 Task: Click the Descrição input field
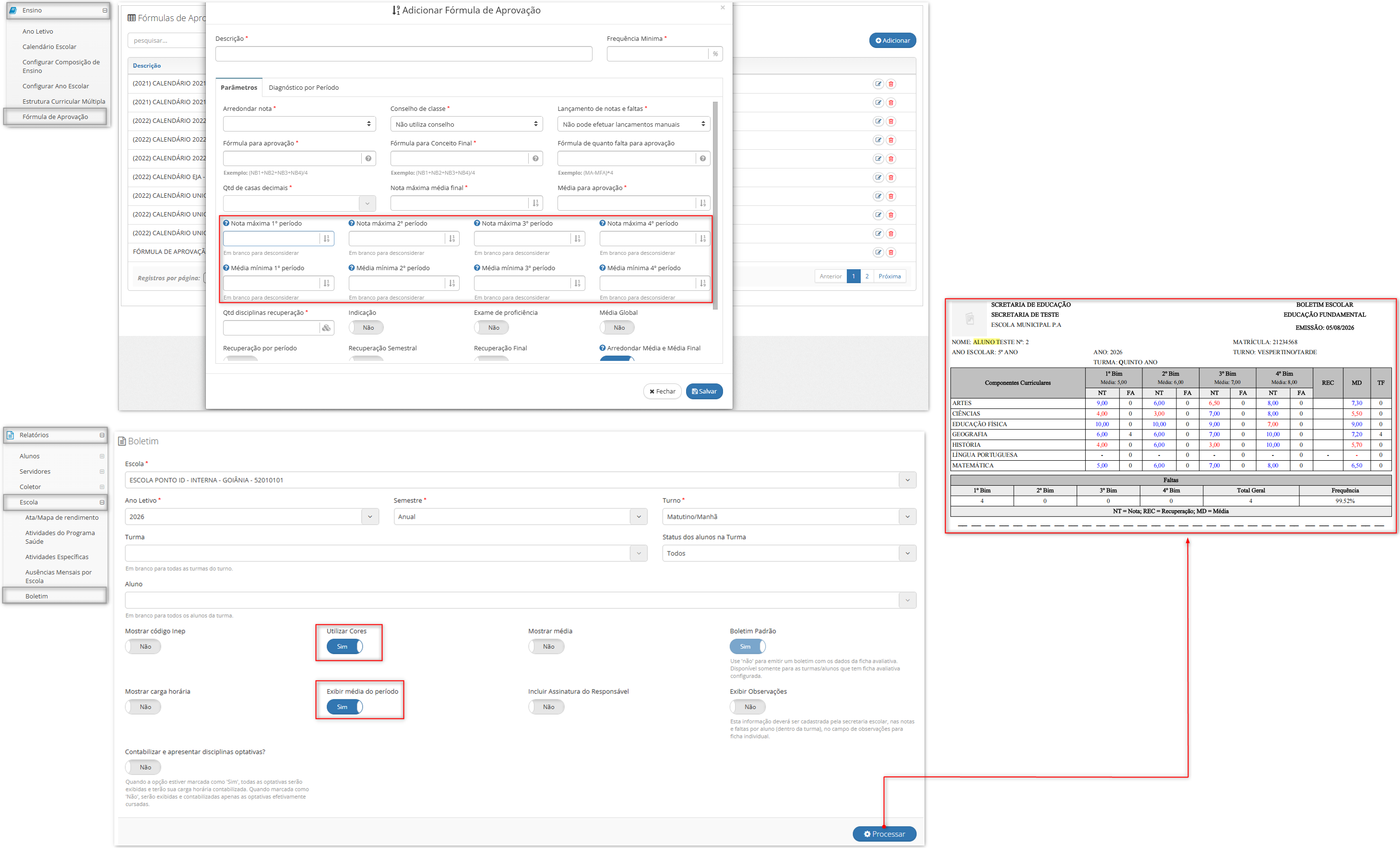click(x=404, y=54)
